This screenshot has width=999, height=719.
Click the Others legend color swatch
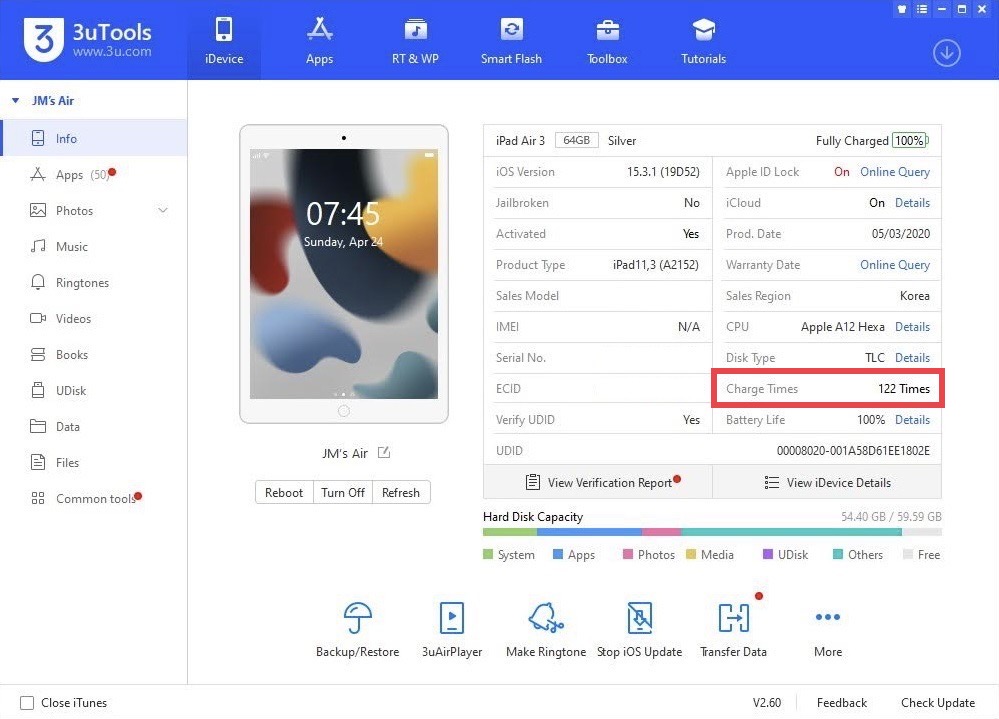click(838, 554)
